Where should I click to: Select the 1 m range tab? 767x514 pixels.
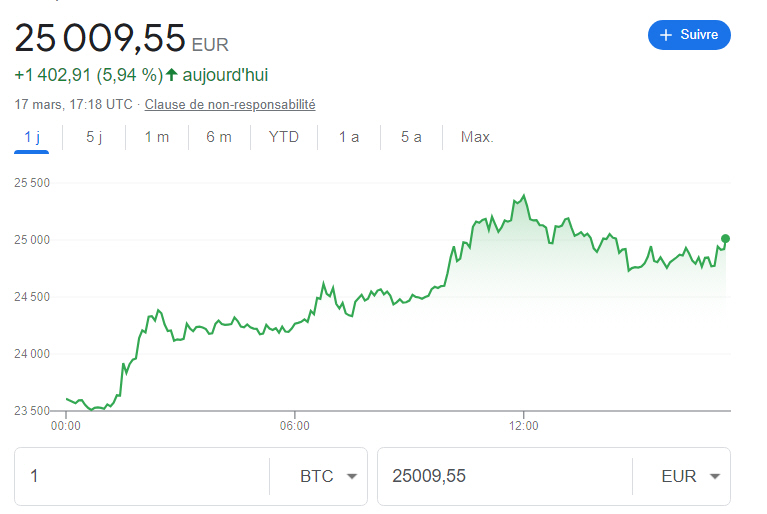pos(157,137)
